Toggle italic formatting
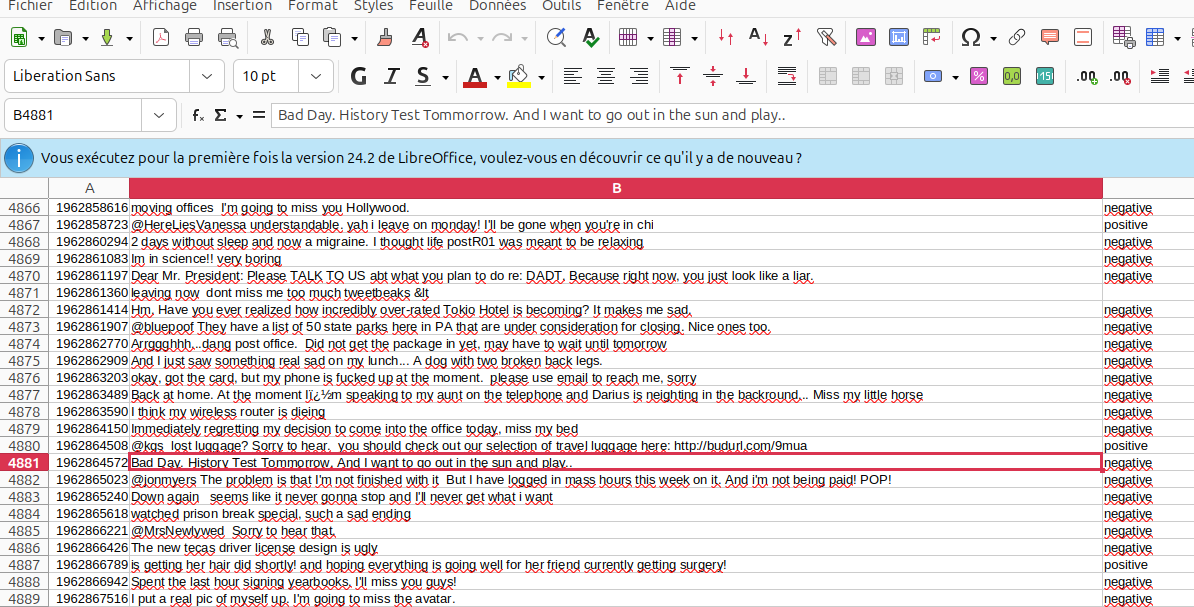 point(392,76)
